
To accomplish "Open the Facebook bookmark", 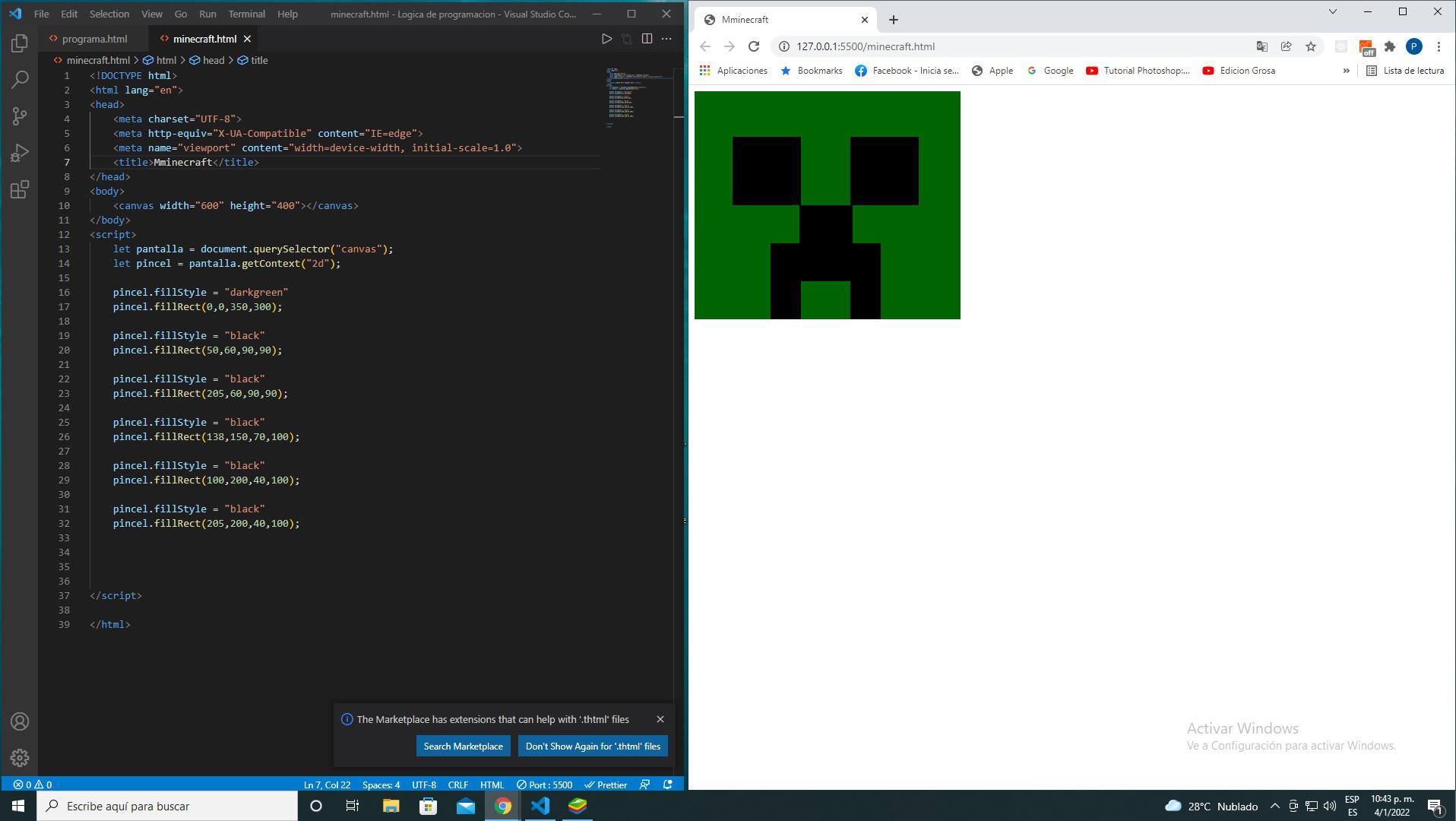I will (907, 71).
